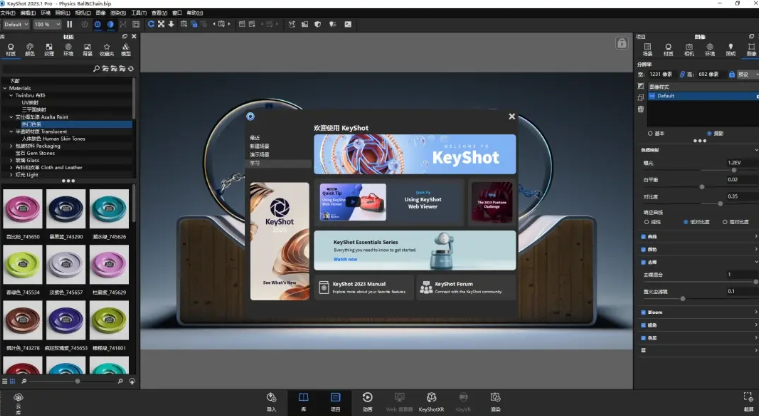Open the Default workspace dropdown

click(x=17, y=23)
